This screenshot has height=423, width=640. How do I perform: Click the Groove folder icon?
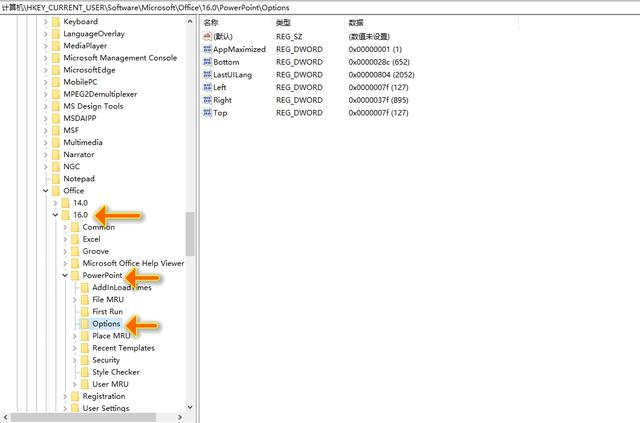(x=75, y=252)
